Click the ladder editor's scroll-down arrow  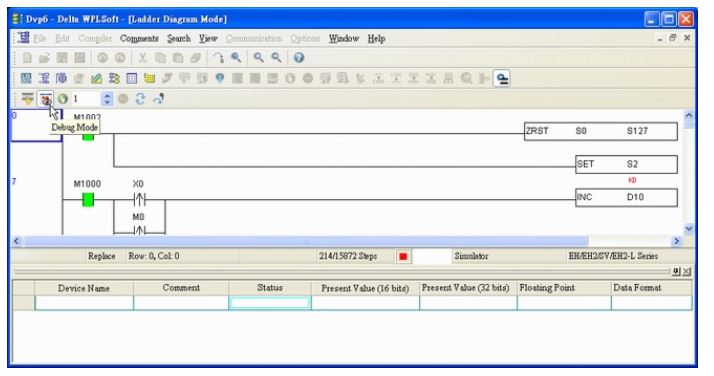[x=688, y=229]
